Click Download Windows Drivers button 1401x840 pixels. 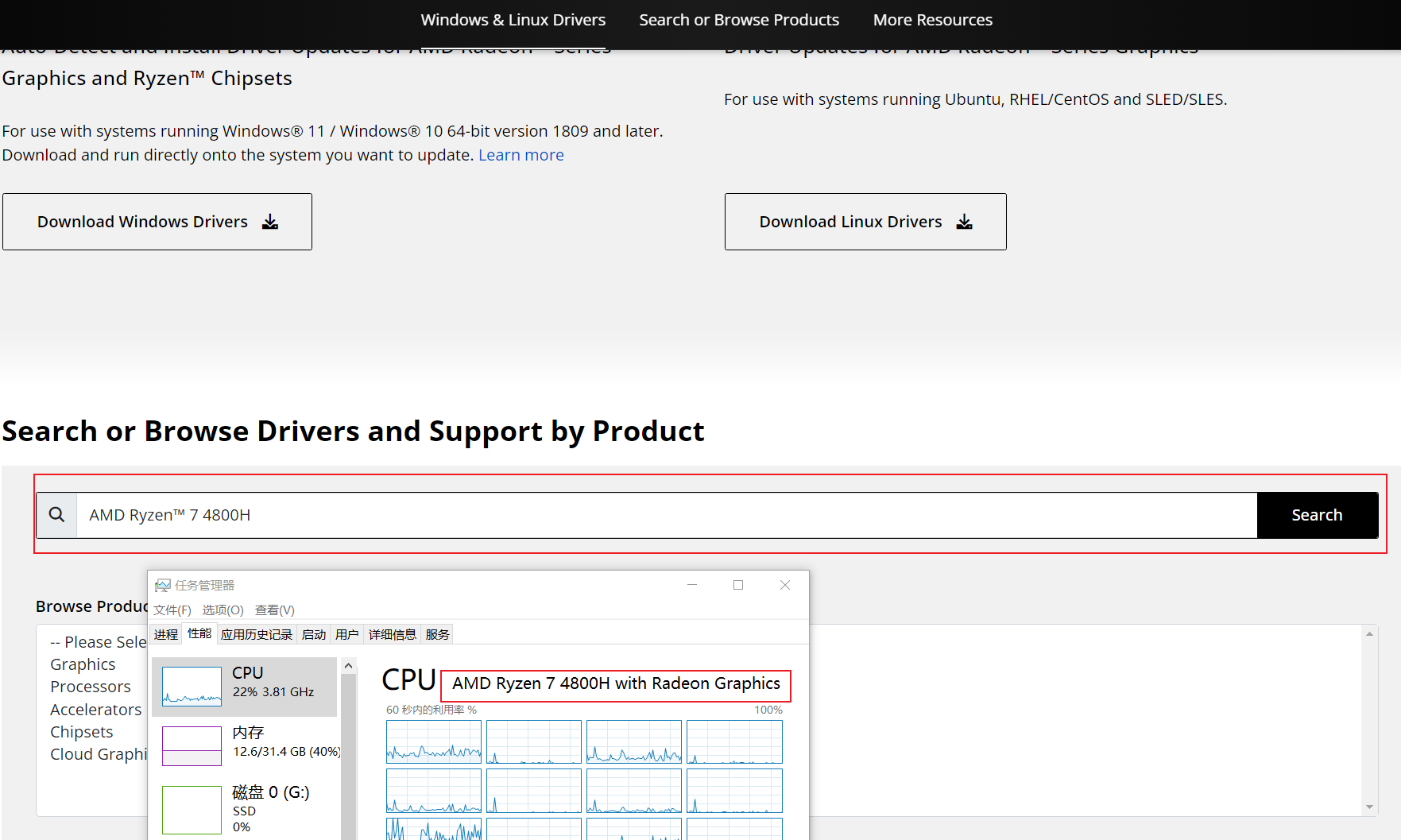pos(157,222)
